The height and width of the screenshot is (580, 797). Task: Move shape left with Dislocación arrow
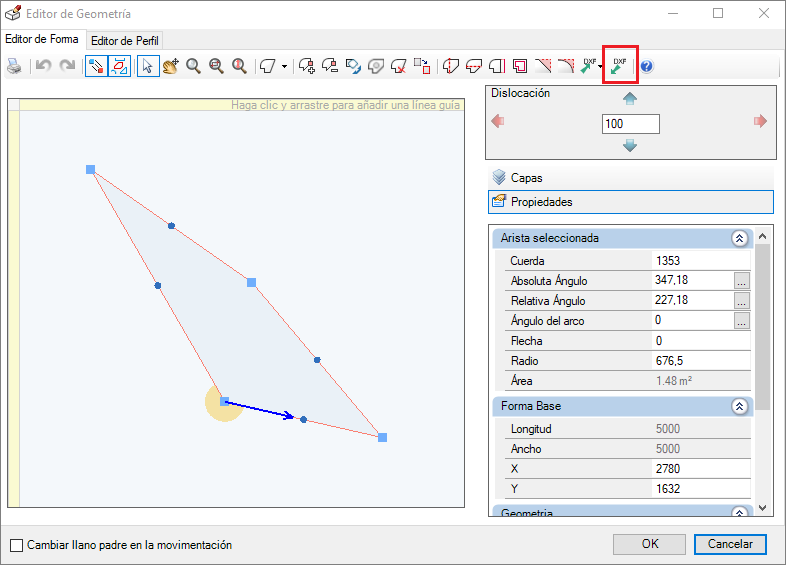click(498, 121)
